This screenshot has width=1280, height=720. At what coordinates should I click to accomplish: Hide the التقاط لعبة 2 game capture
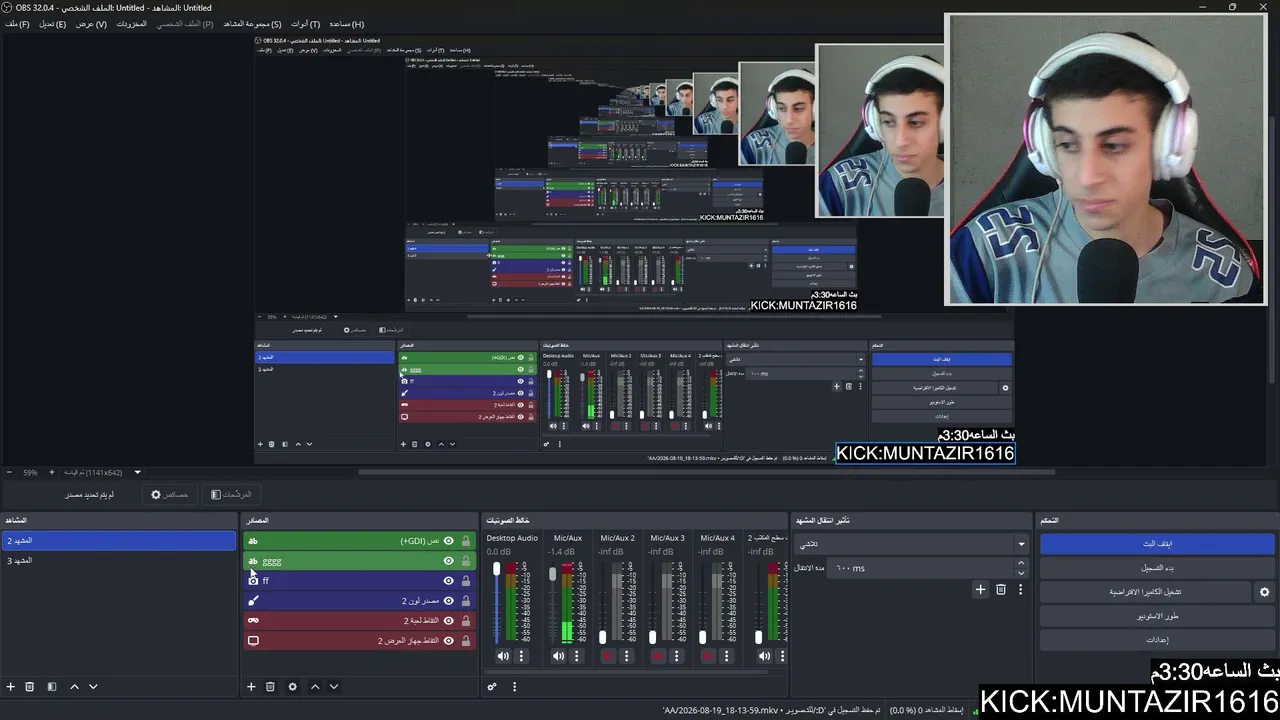click(x=449, y=621)
